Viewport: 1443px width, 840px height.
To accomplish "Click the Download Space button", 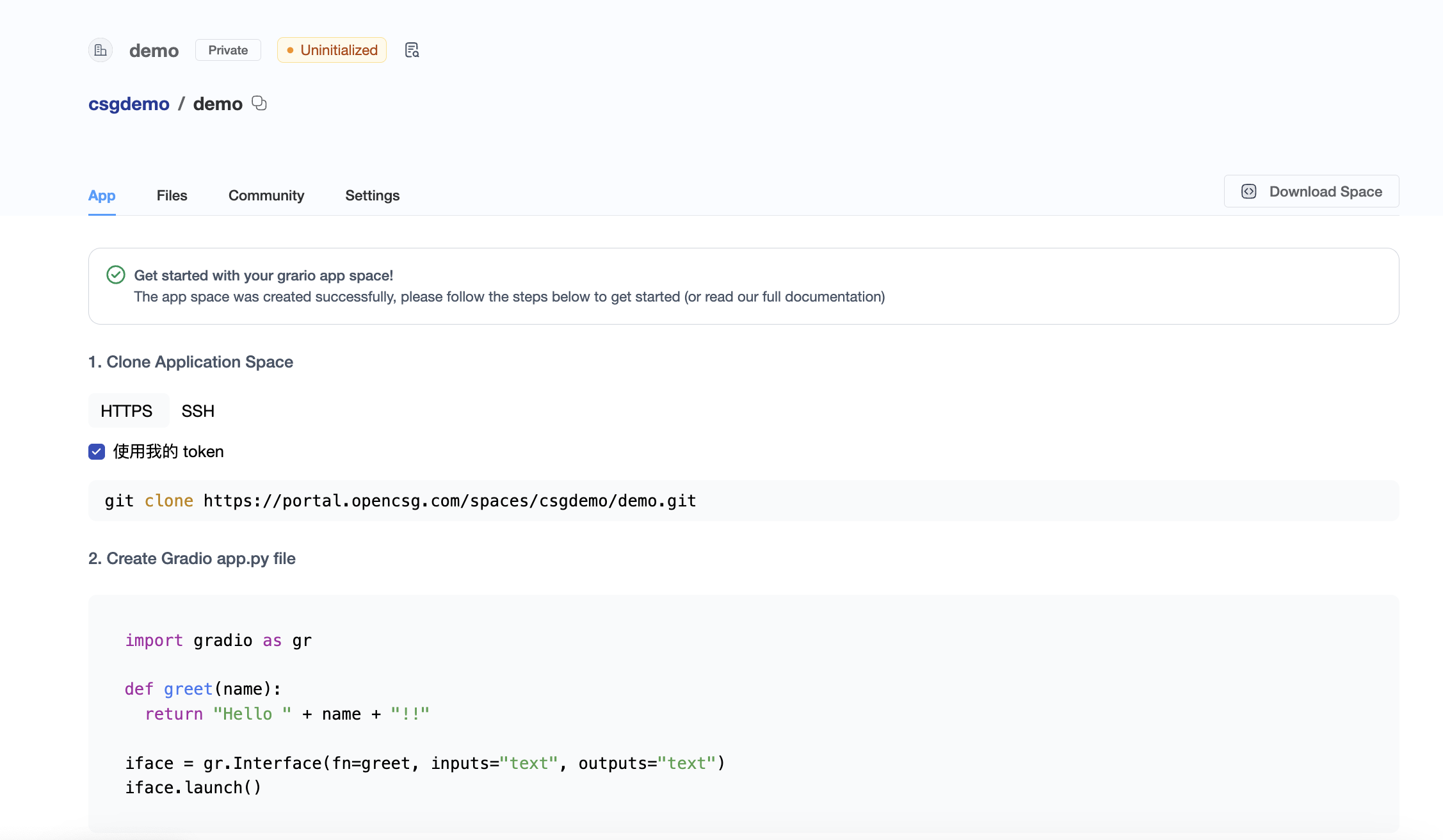I will (x=1310, y=191).
